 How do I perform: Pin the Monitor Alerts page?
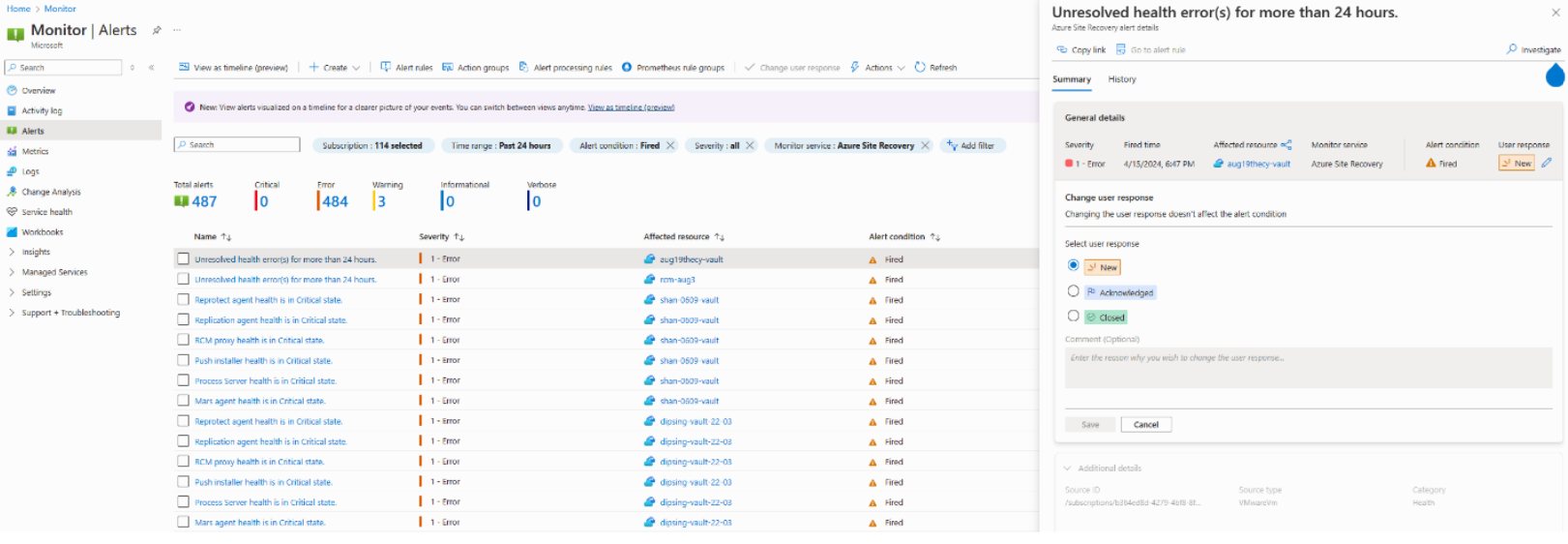click(x=157, y=30)
